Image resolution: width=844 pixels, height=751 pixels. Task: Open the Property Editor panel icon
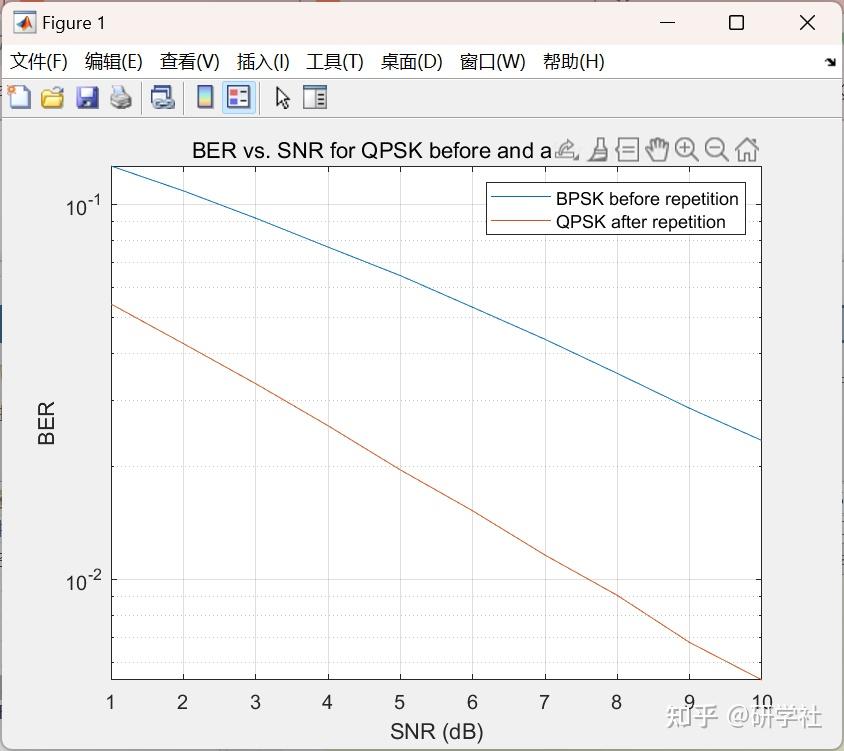tap(316, 97)
